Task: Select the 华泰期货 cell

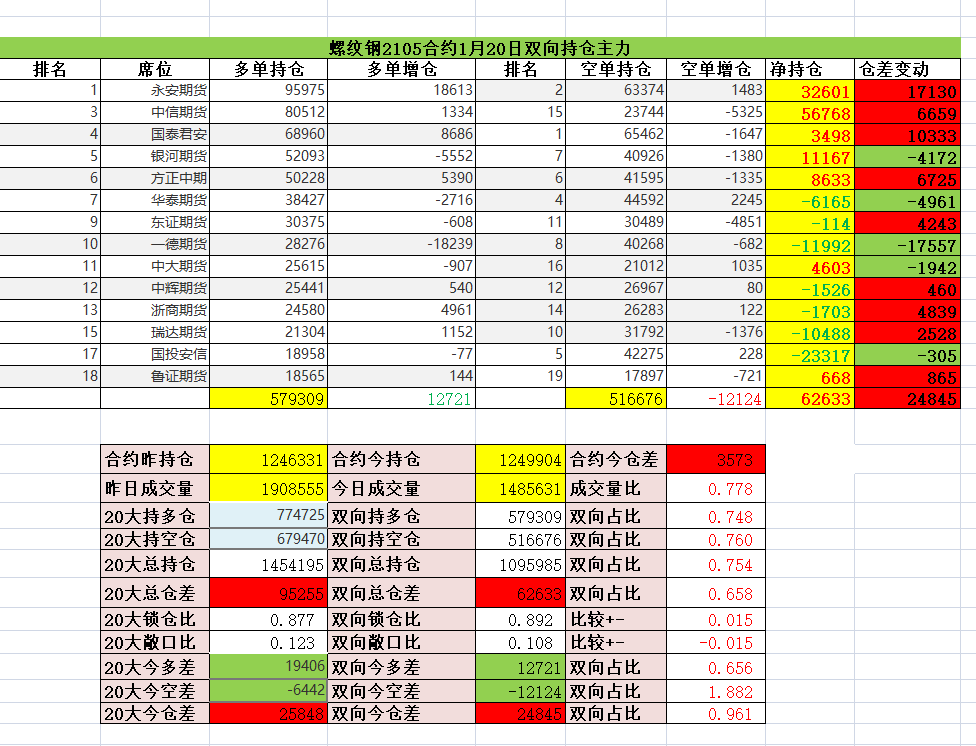Action: click(155, 201)
